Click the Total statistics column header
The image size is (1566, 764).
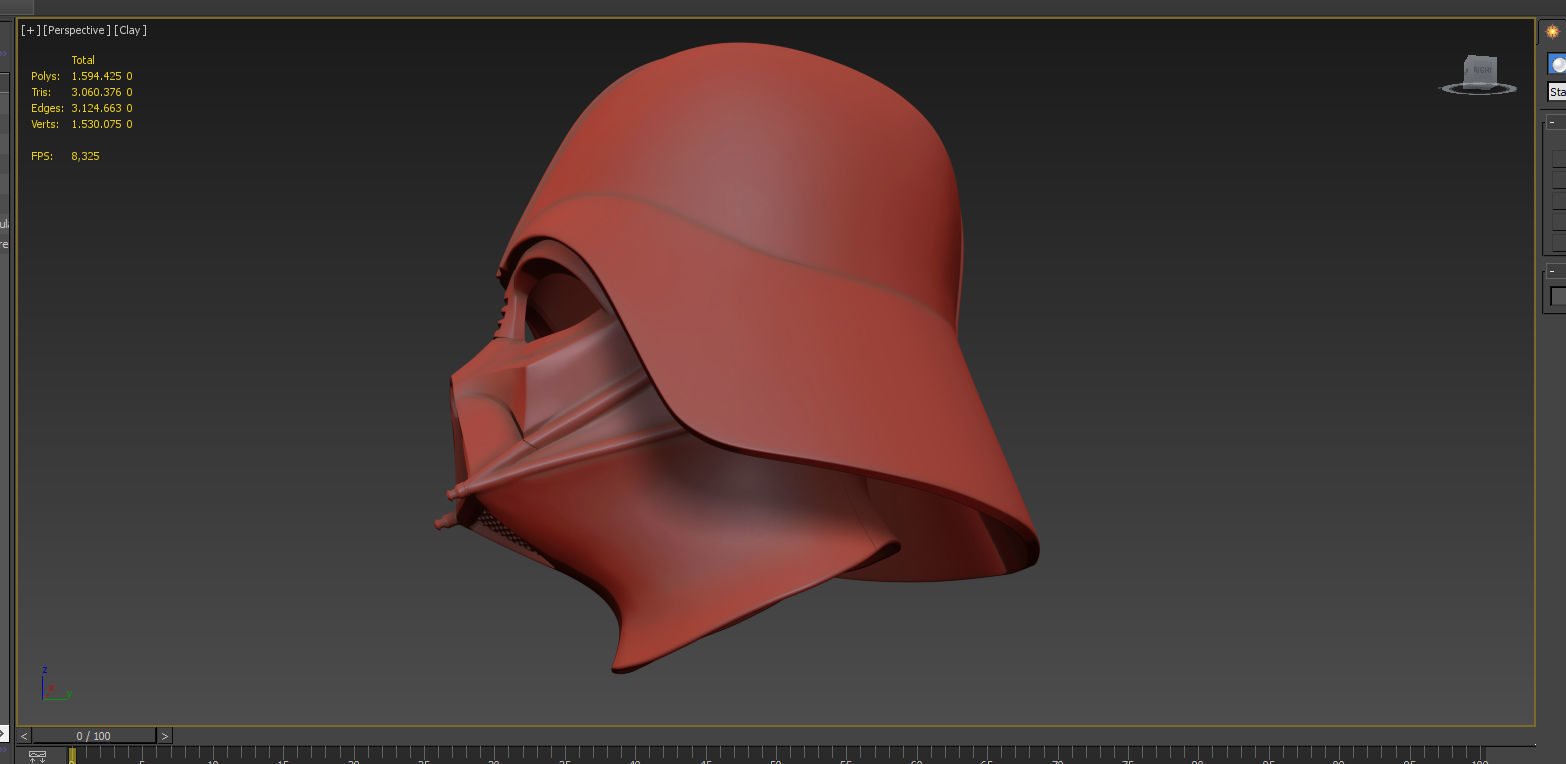point(83,60)
